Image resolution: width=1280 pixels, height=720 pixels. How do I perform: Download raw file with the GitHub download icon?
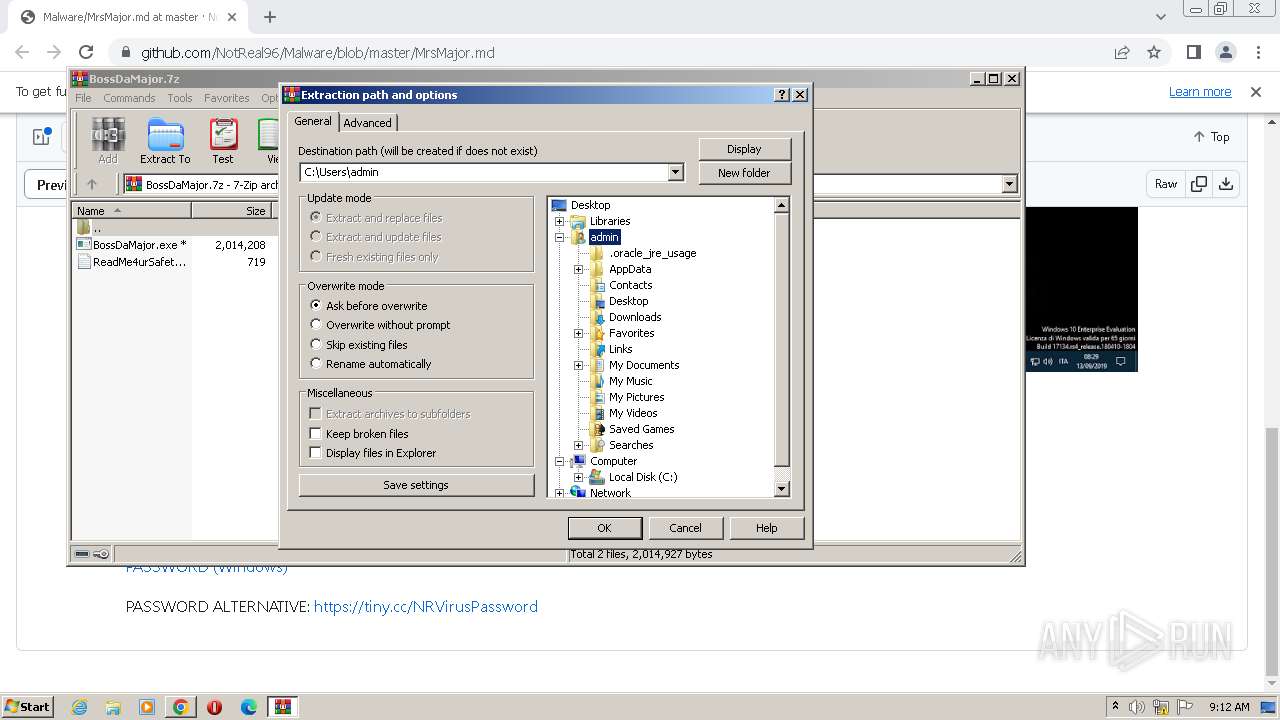1226,184
